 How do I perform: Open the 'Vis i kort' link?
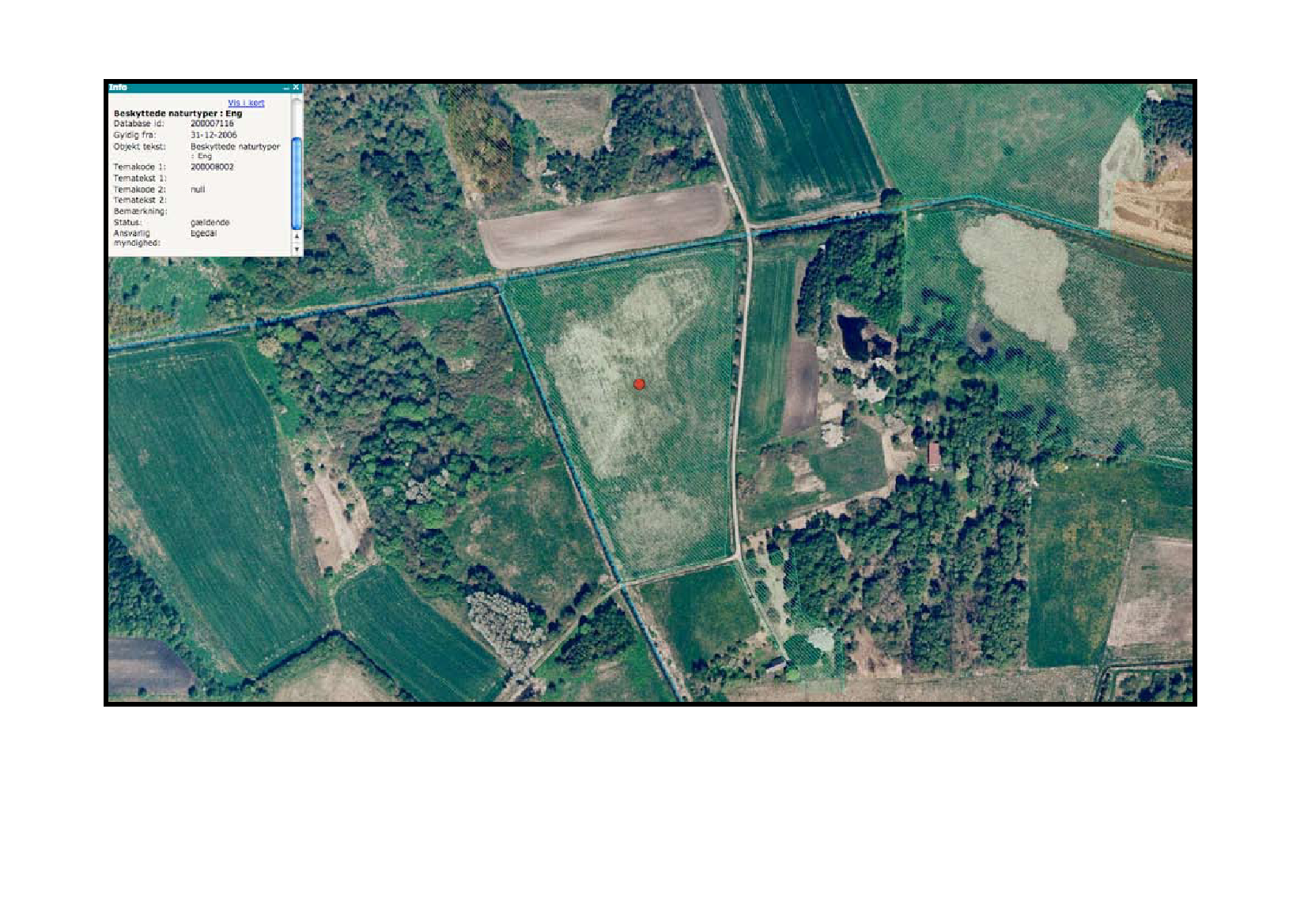(246, 103)
